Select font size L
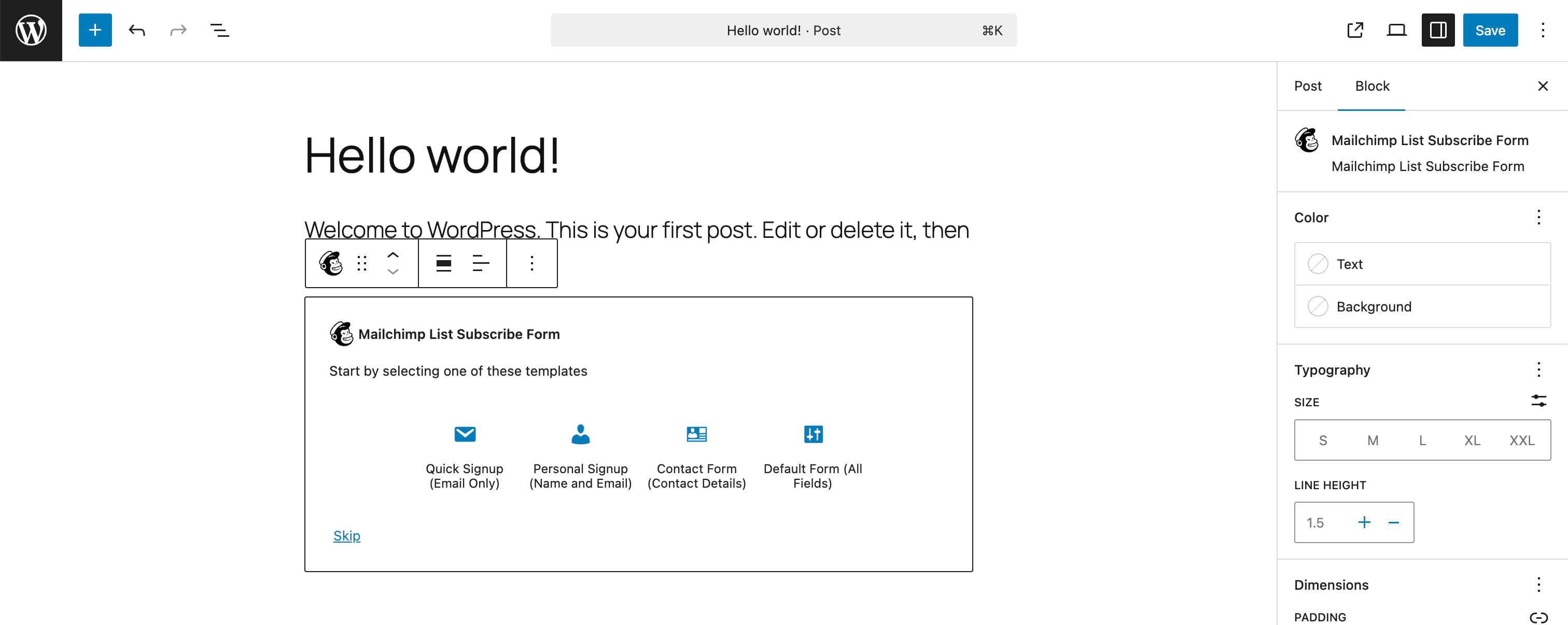1568x625 pixels. pos(1422,440)
